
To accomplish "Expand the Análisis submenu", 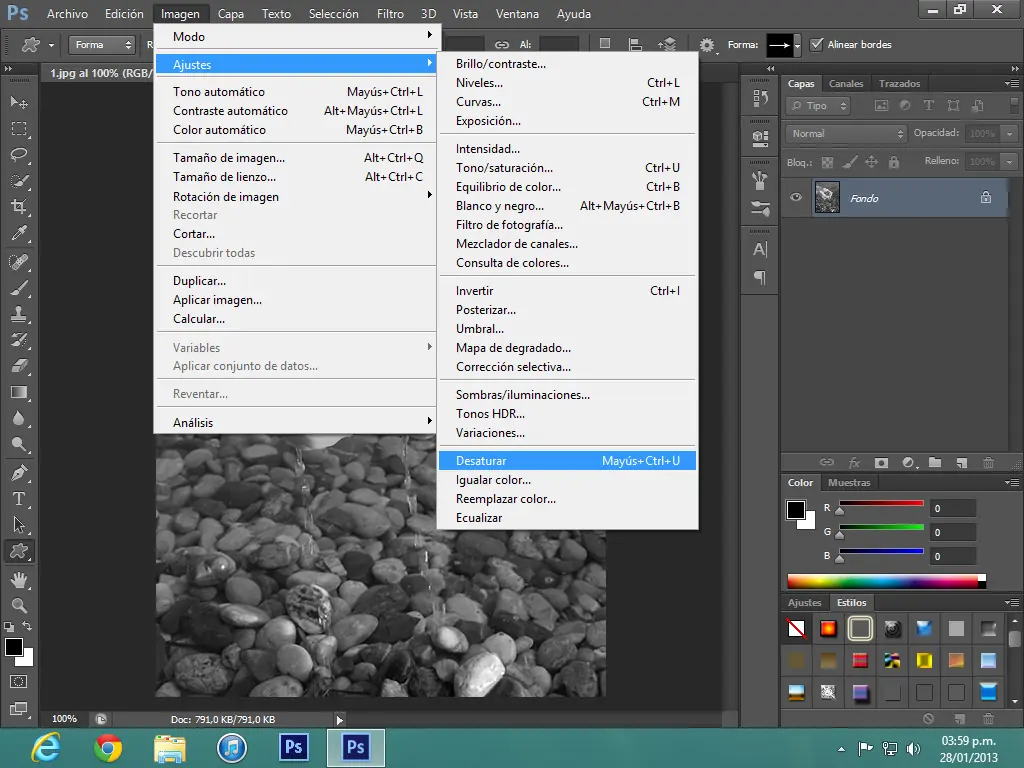I will tap(296, 423).
